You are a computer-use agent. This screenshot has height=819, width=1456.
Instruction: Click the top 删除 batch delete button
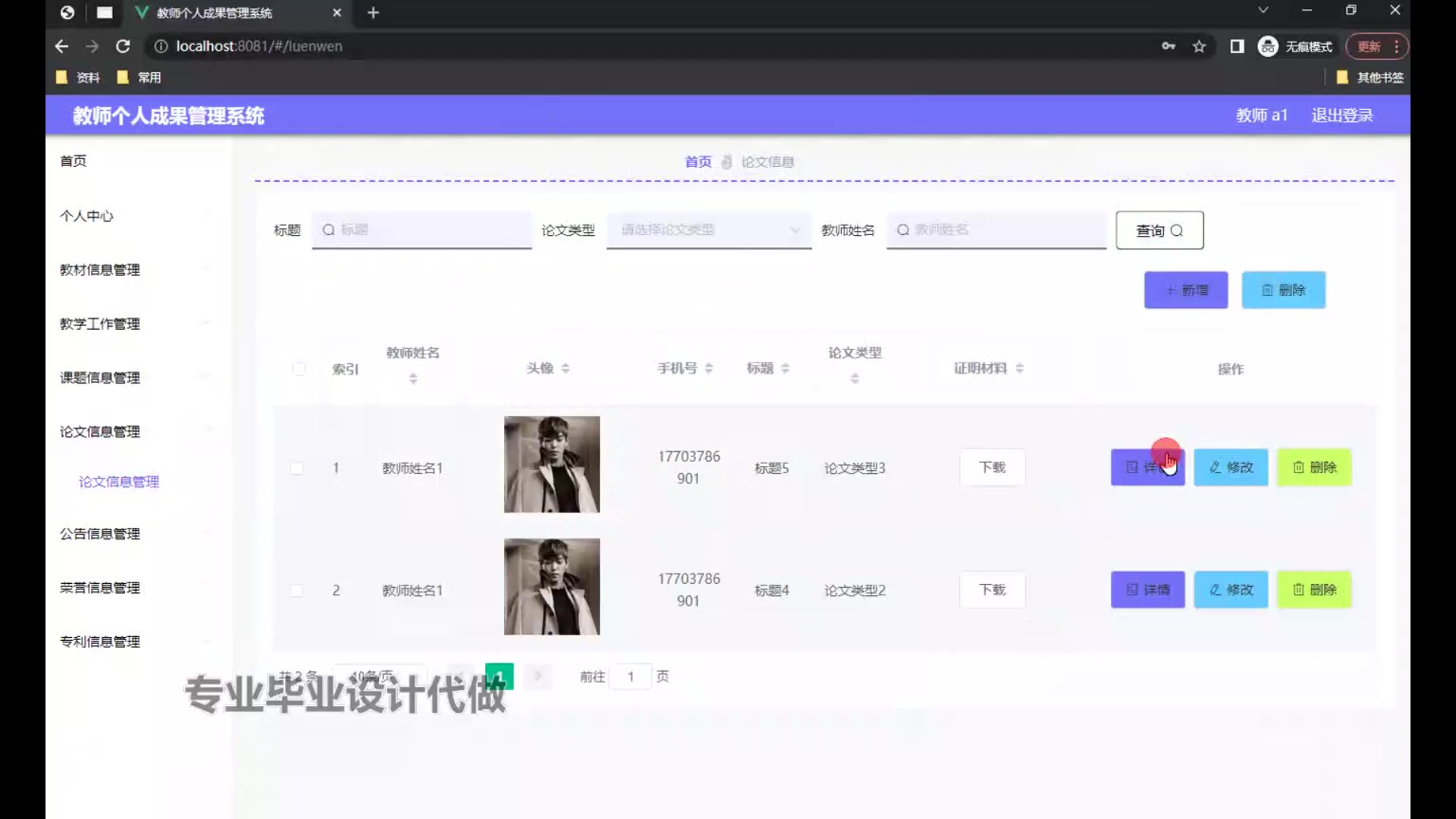[x=1284, y=290]
